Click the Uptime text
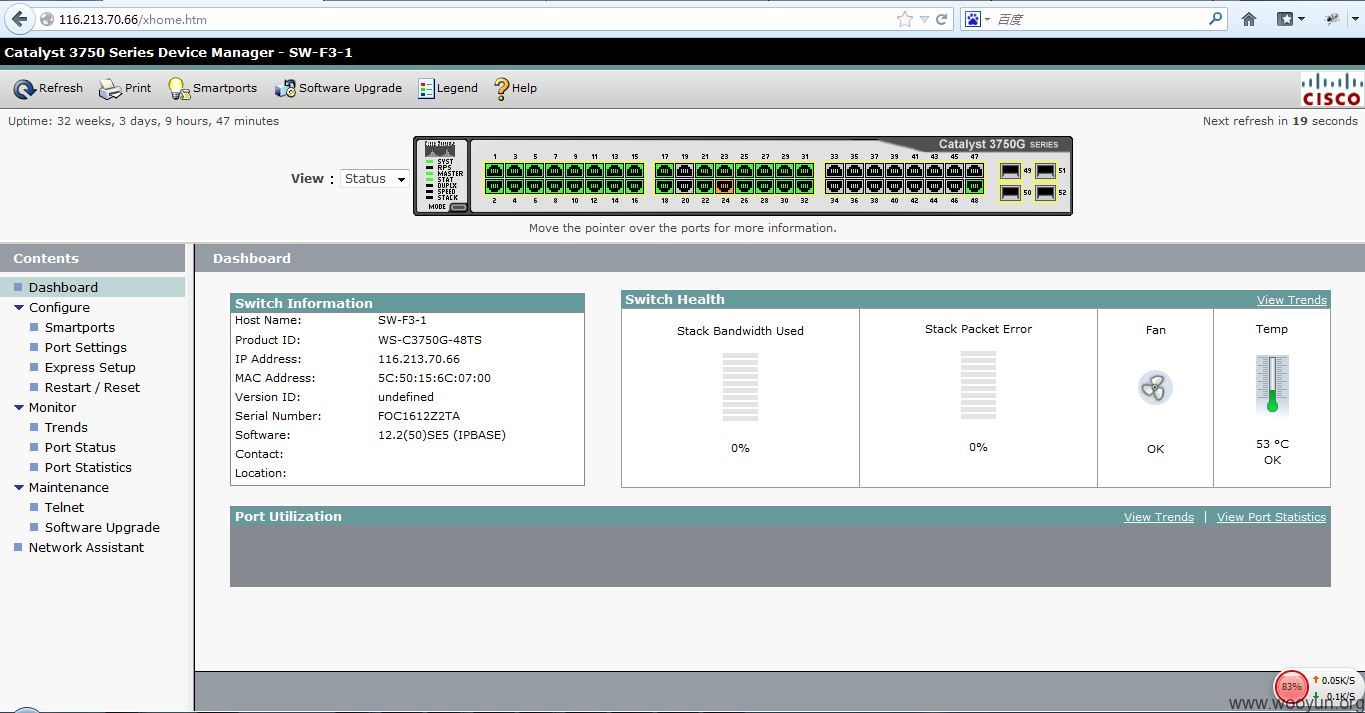The height and width of the screenshot is (713, 1365). [143, 121]
